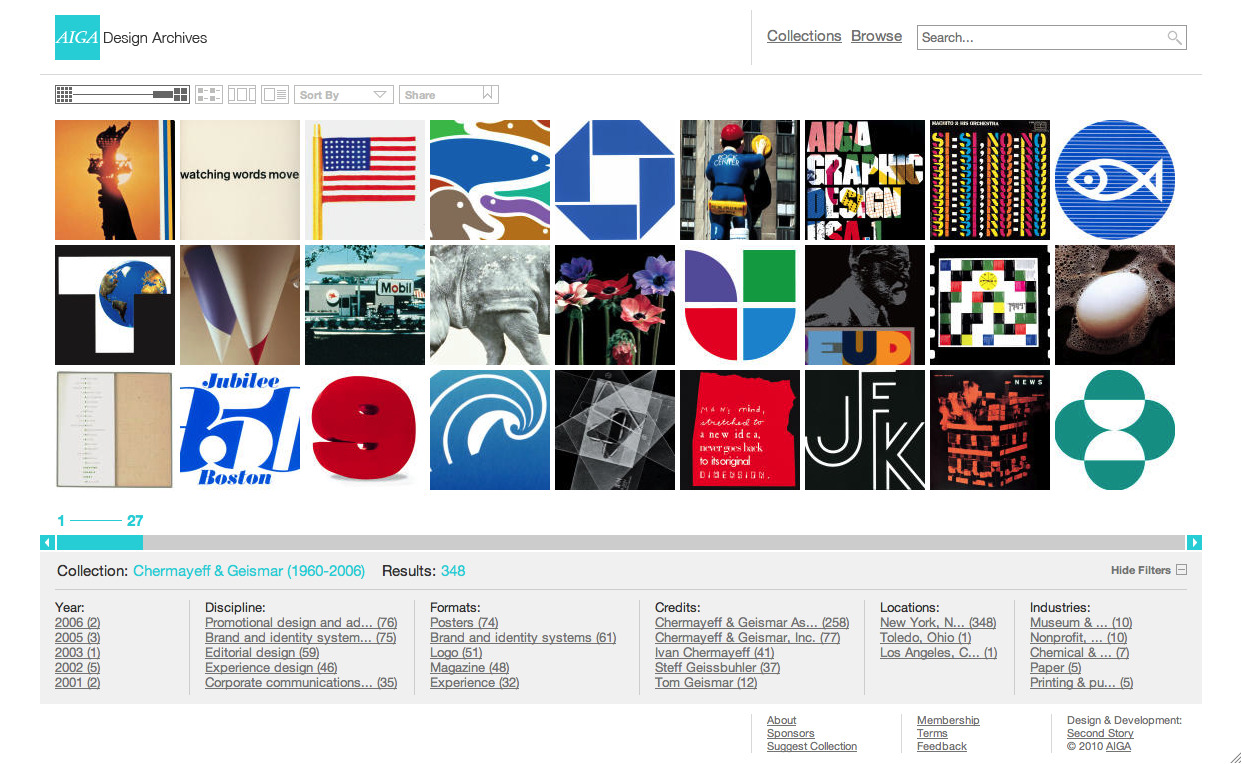Switch to thumbnails-with-details view icon
The width and height of the screenshot is (1242, 764).
coord(208,94)
